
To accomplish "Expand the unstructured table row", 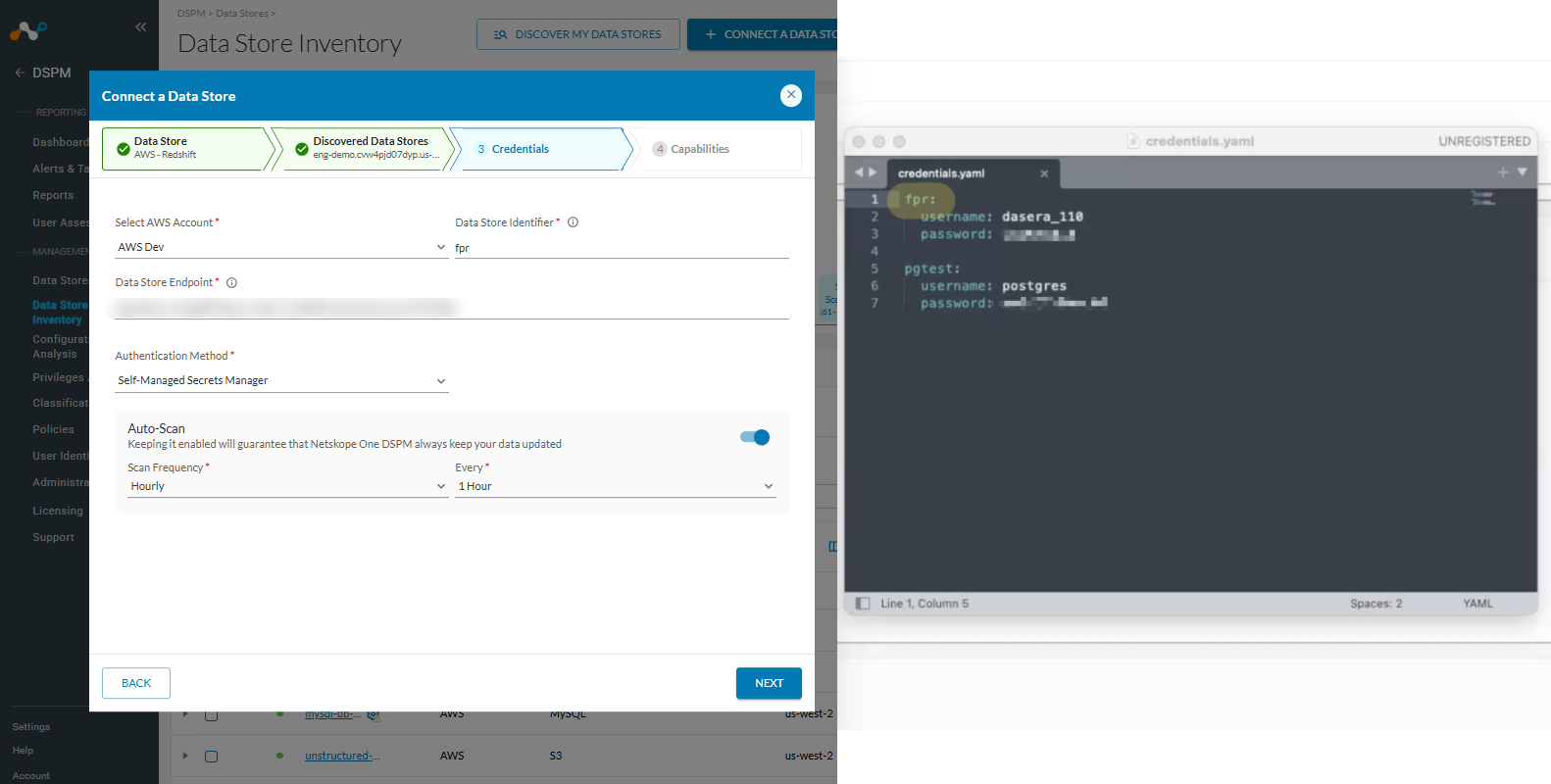I will [185, 756].
